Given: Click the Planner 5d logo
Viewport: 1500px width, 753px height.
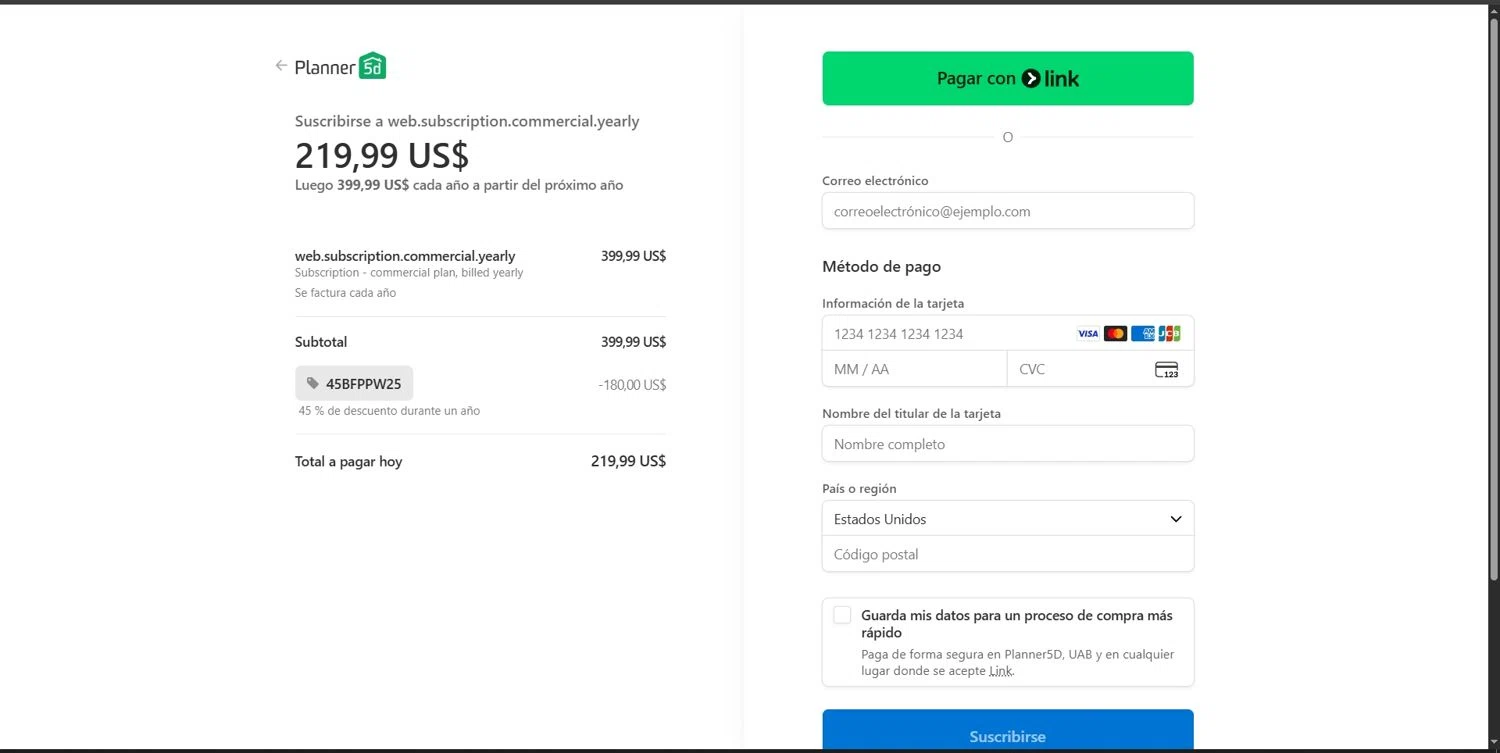Looking at the screenshot, I should point(340,66).
